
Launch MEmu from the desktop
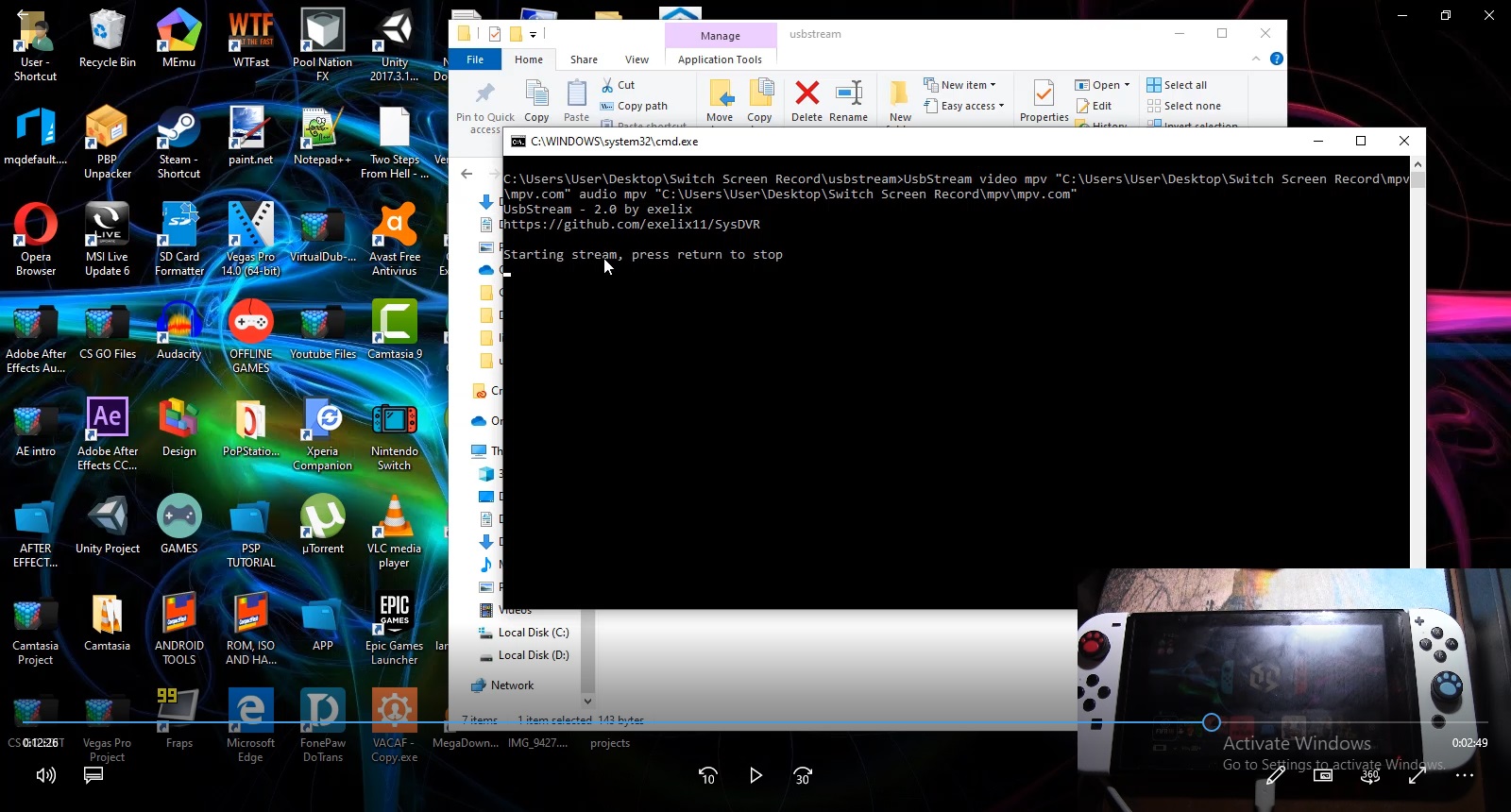coord(178,39)
